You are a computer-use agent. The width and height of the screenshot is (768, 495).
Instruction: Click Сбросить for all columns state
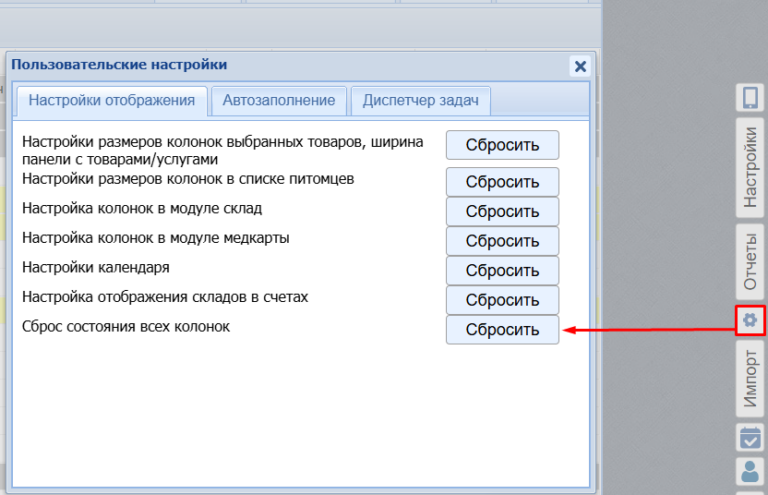502,330
